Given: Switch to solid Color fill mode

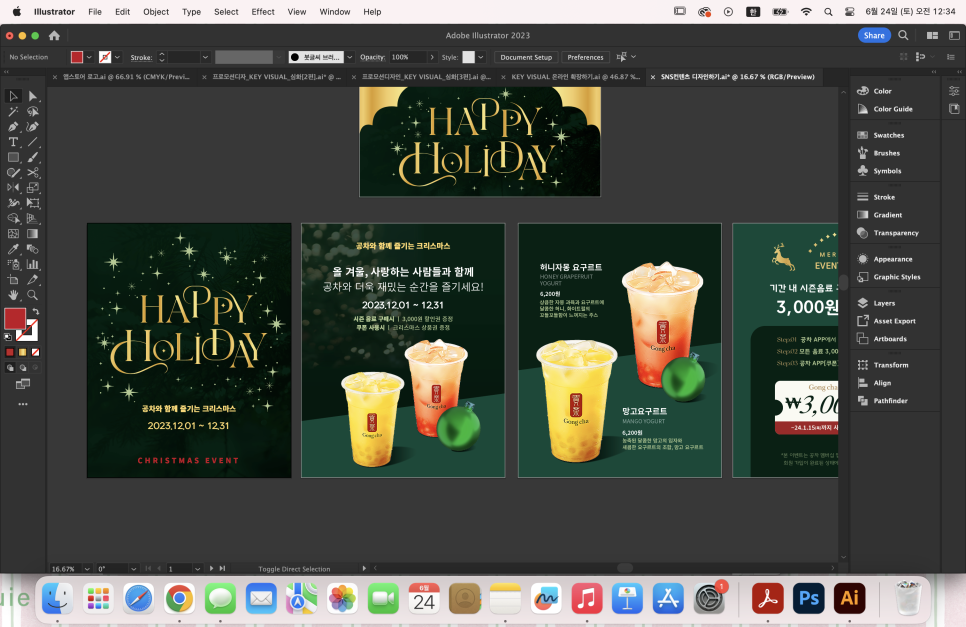Looking at the screenshot, I should [10, 352].
